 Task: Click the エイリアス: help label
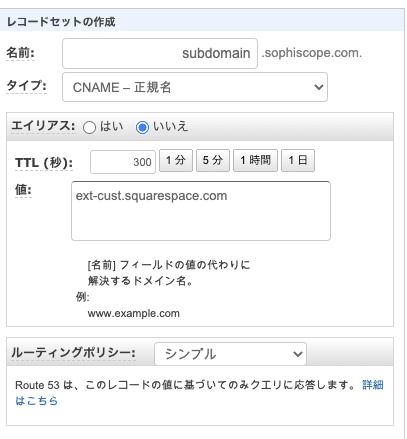pos(43,126)
